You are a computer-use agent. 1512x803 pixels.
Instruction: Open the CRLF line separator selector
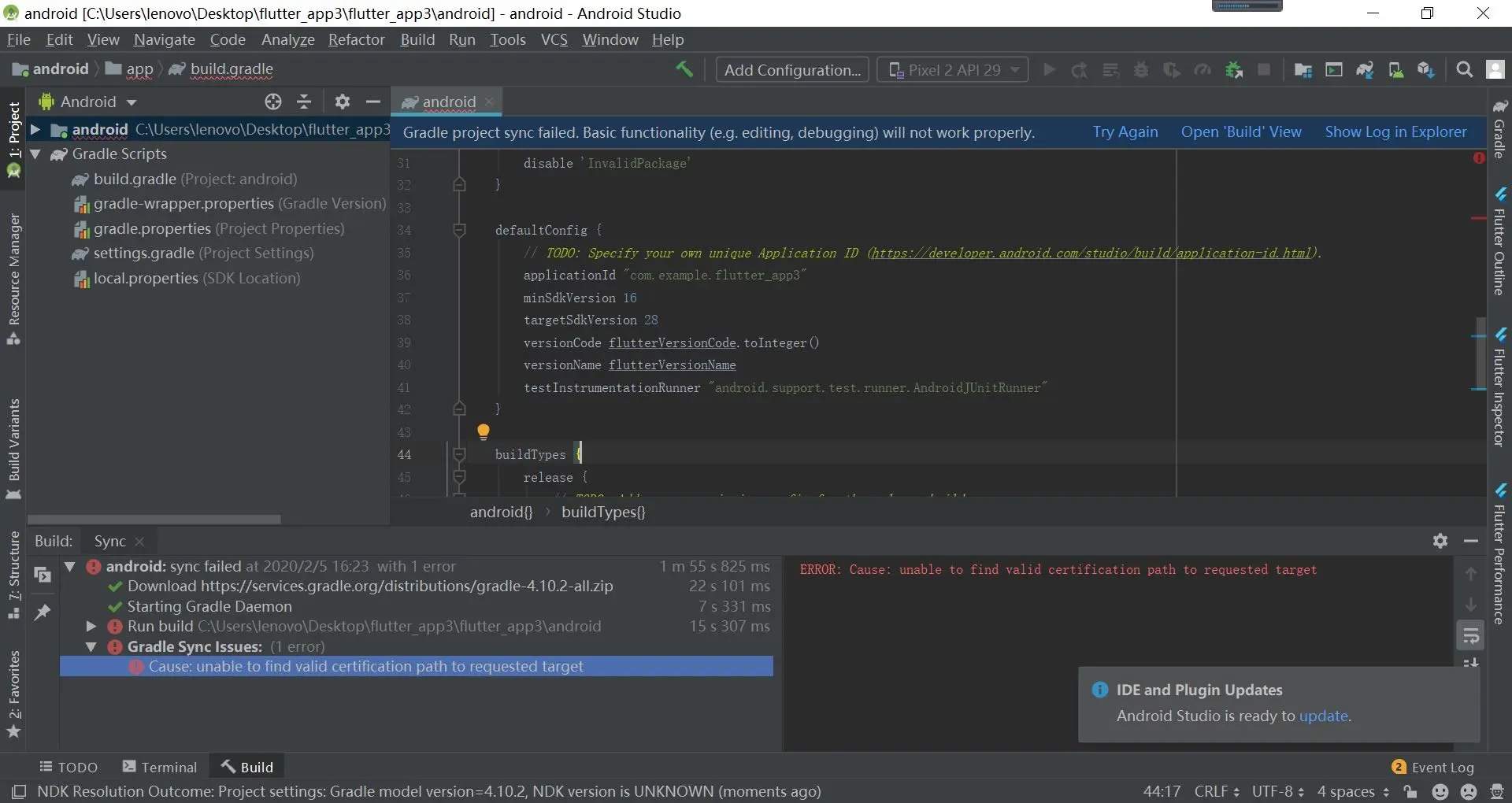tap(1217, 791)
